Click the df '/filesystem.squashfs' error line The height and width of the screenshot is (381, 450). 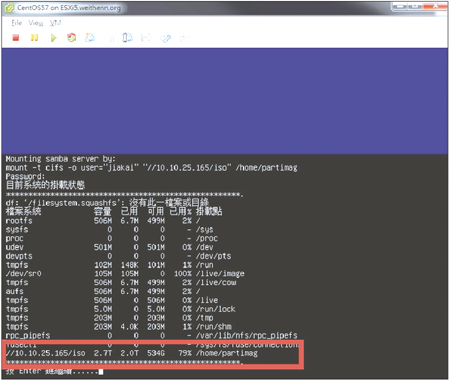pyautogui.click(x=107, y=202)
